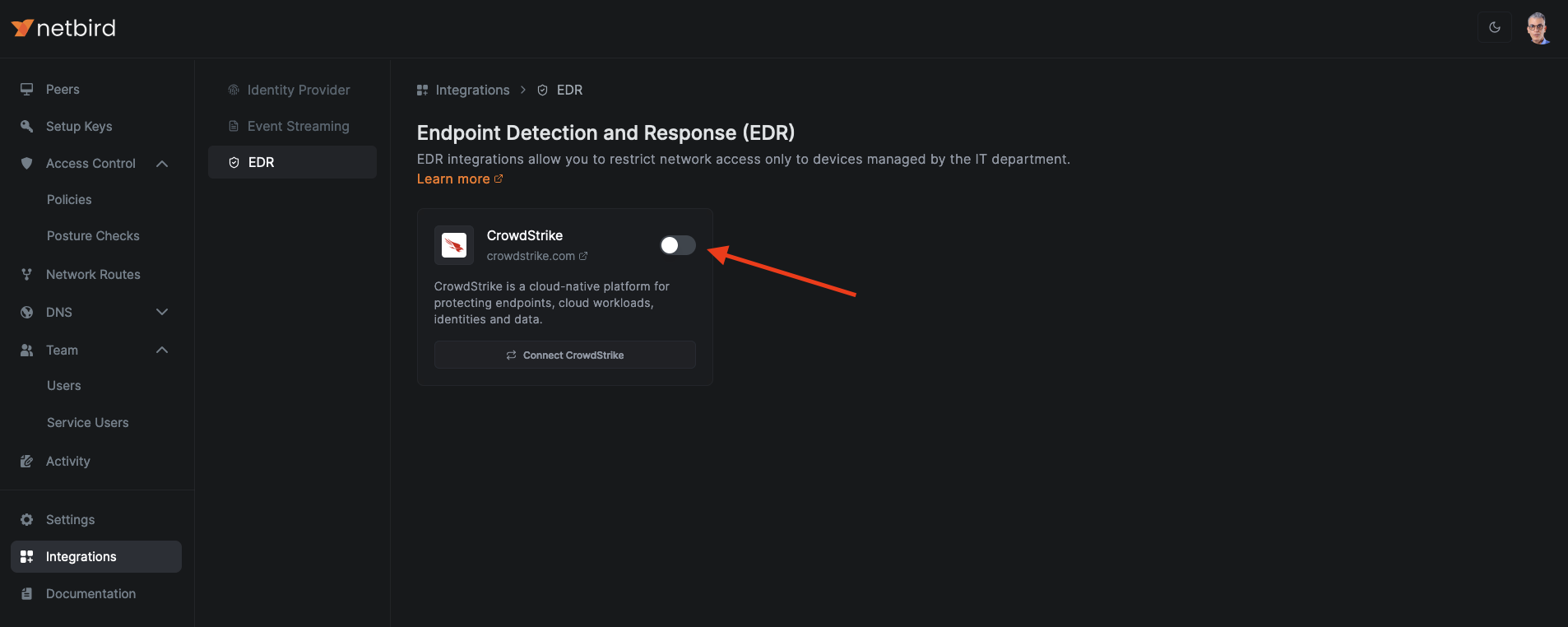This screenshot has height=627, width=1568.
Task: Click the Endpoint Detection and Response heading
Action: (x=605, y=132)
